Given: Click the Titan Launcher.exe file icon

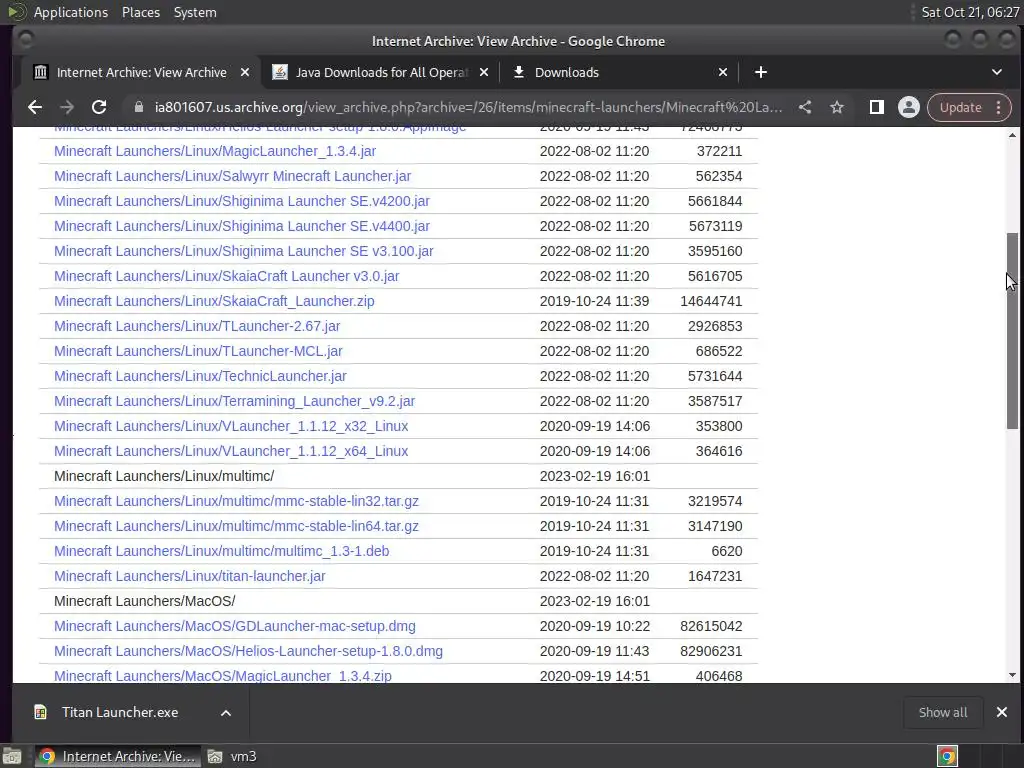Looking at the screenshot, I should [x=40, y=712].
